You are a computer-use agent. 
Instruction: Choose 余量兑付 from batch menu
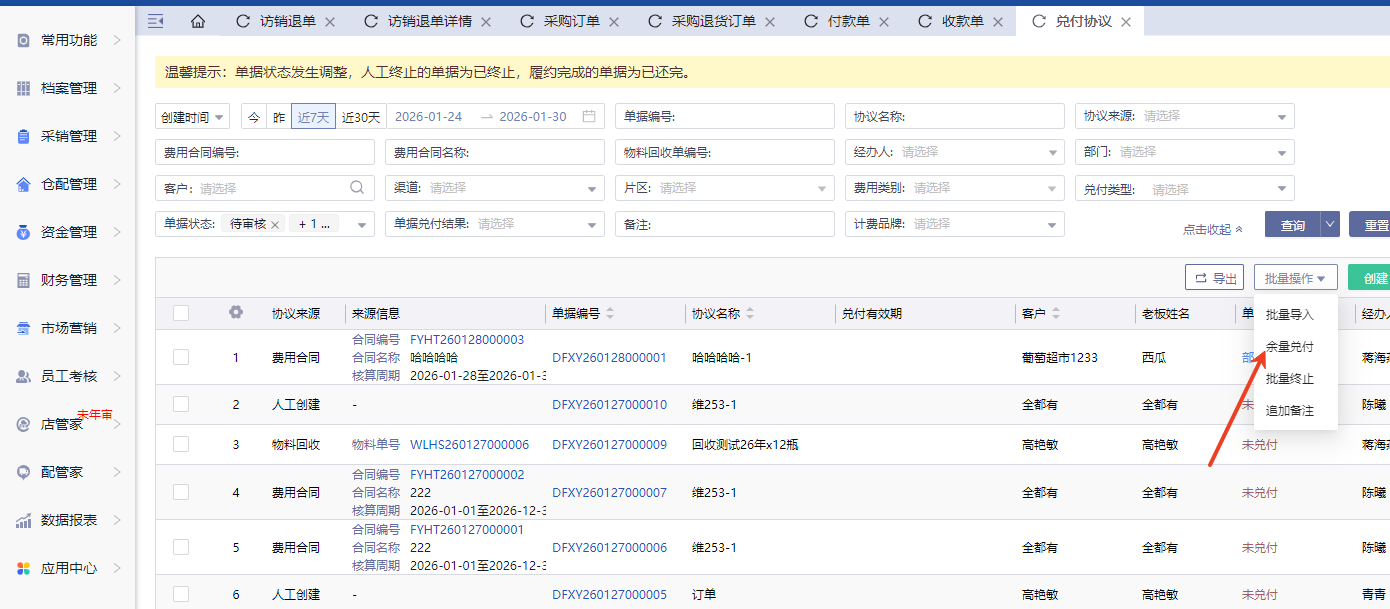coord(1290,346)
